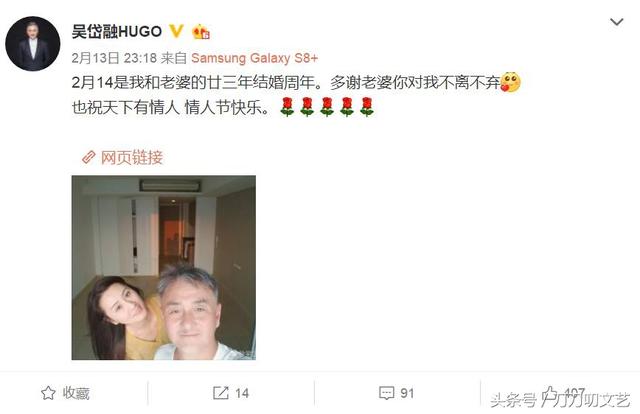640x414 pixels.
Task: Click the 收藏 favorite label
Action: (76, 393)
